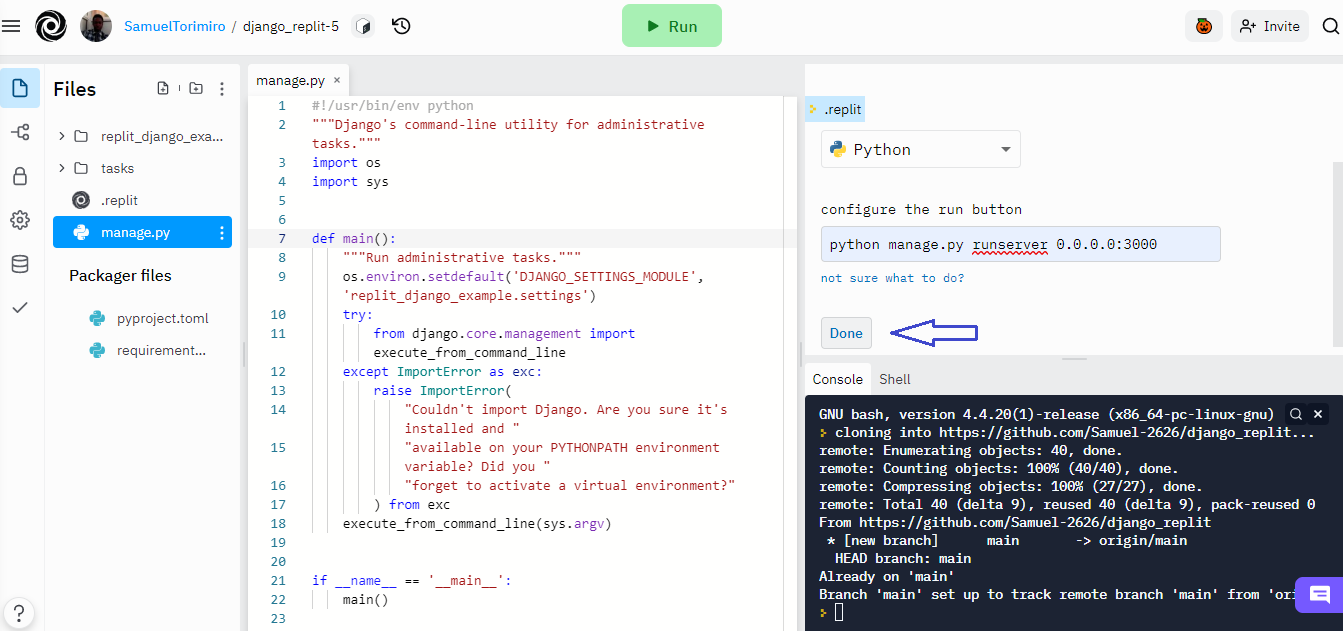1343x631 pixels.
Task: Click the run command input field
Action: (x=1020, y=244)
